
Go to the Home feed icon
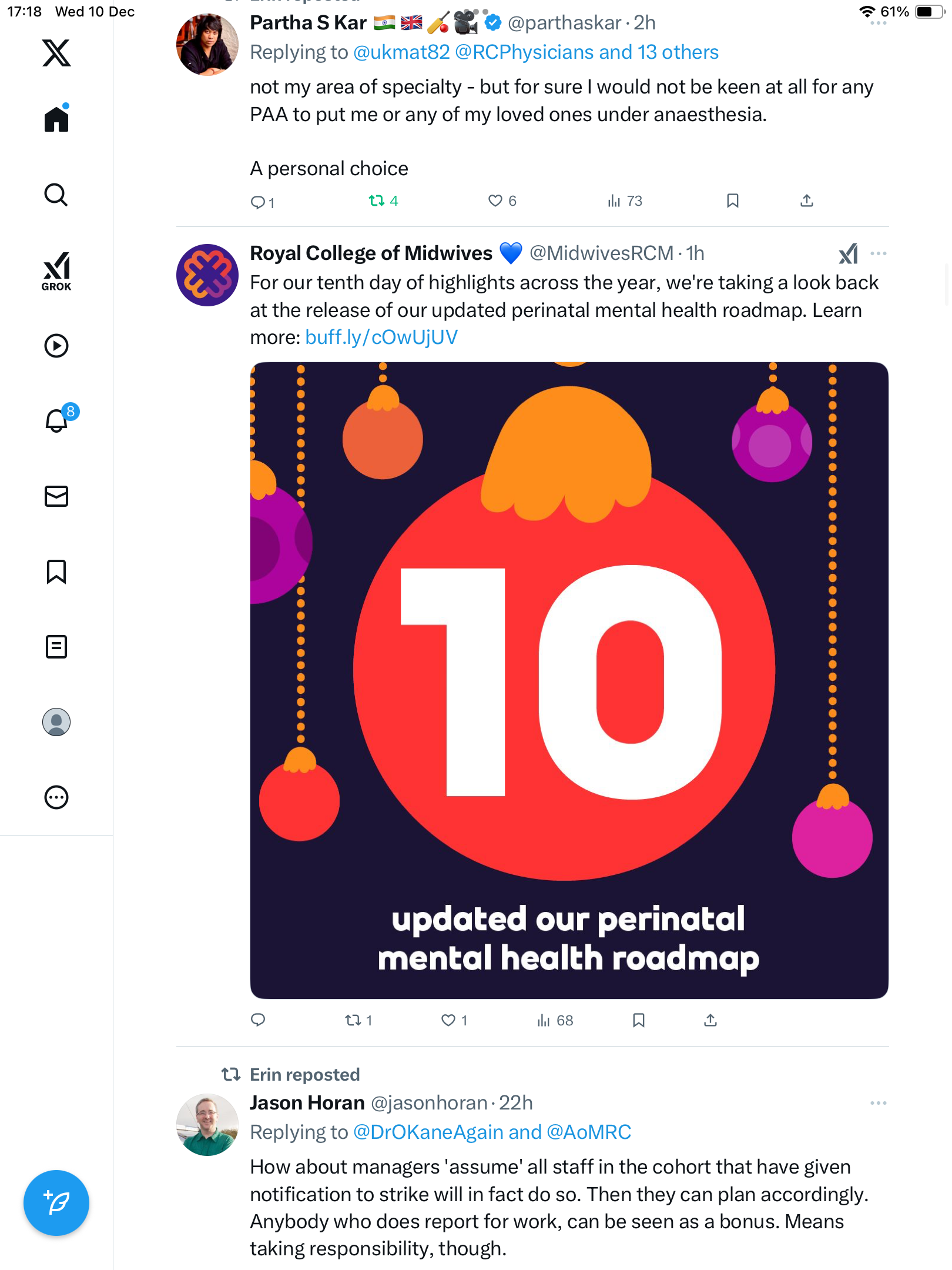pos(56,119)
